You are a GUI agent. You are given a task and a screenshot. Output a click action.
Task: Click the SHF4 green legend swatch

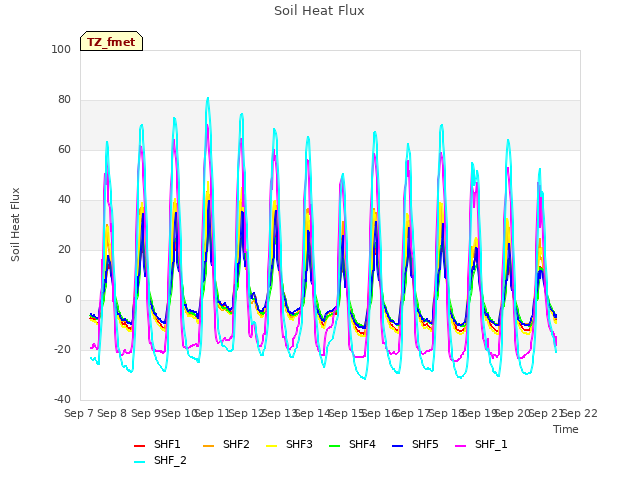334,446
